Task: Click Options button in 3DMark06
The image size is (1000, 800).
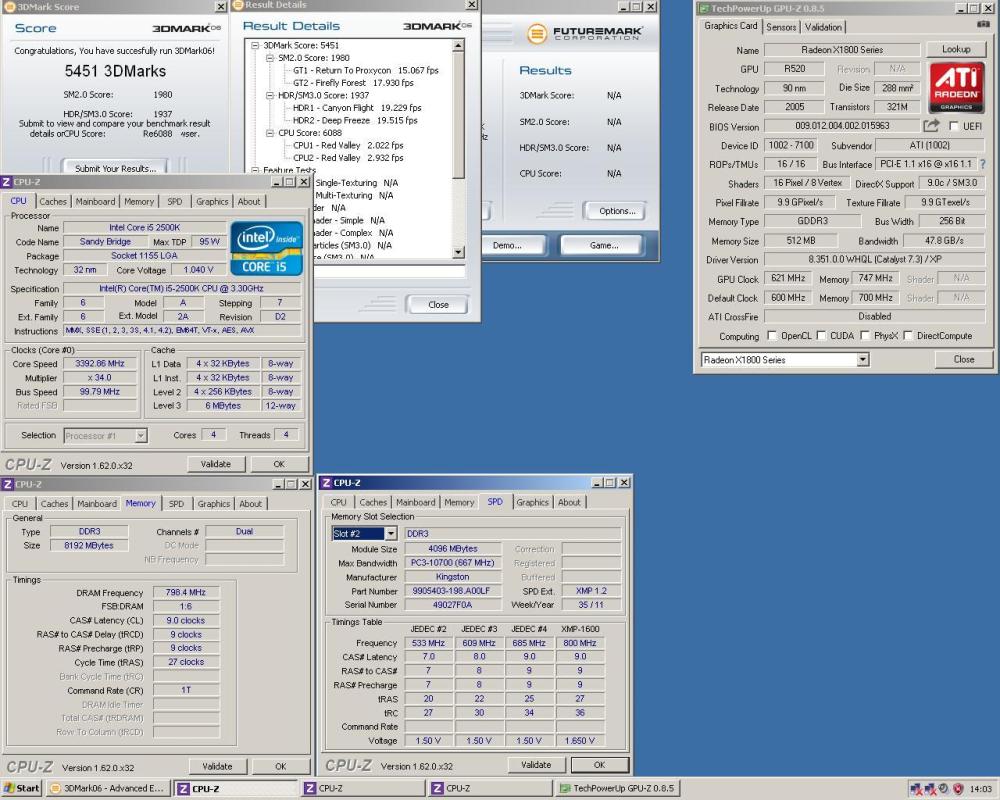Action: click(617, 211)
